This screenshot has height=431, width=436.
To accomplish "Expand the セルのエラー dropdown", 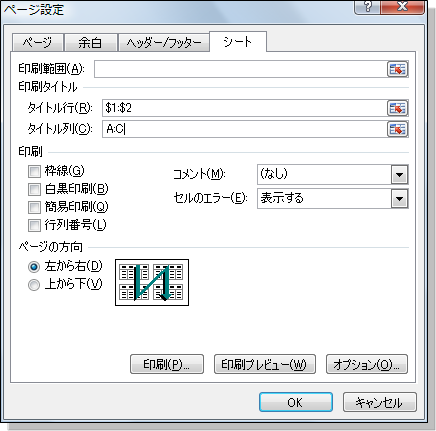I will click(x=399, y=199).
